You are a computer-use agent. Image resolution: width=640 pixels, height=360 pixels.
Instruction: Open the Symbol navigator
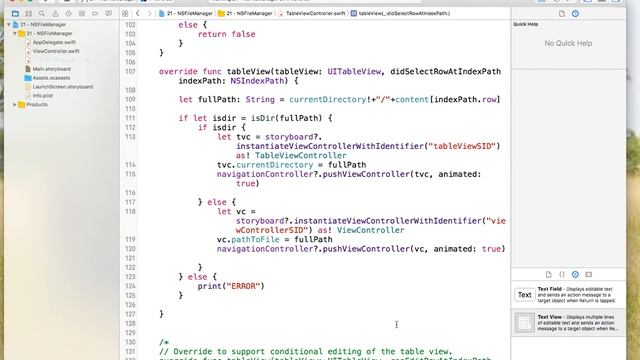(x=29, y=13)
